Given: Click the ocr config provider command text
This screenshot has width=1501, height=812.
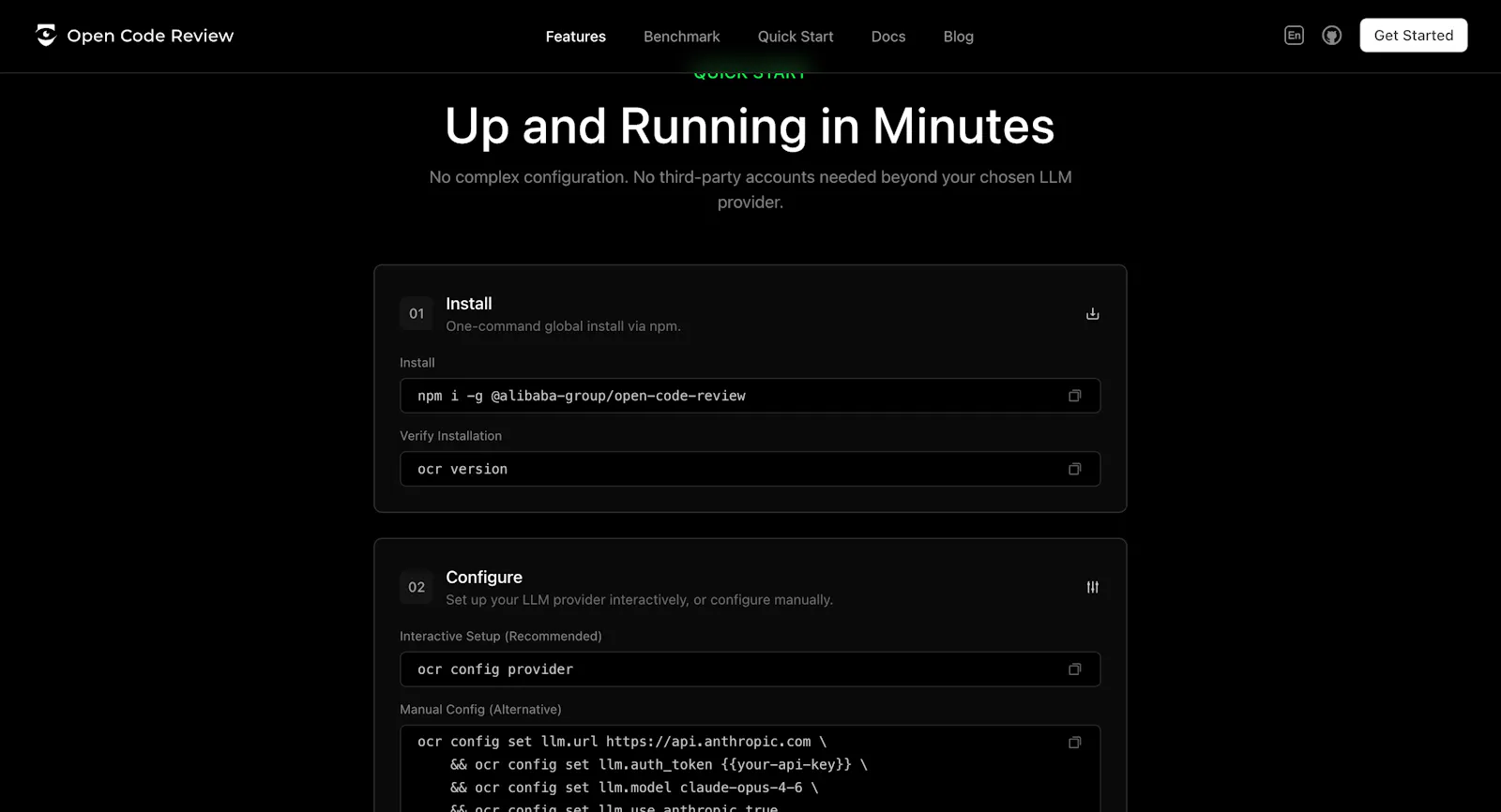Looking at the screenshot, I should 495,669.
